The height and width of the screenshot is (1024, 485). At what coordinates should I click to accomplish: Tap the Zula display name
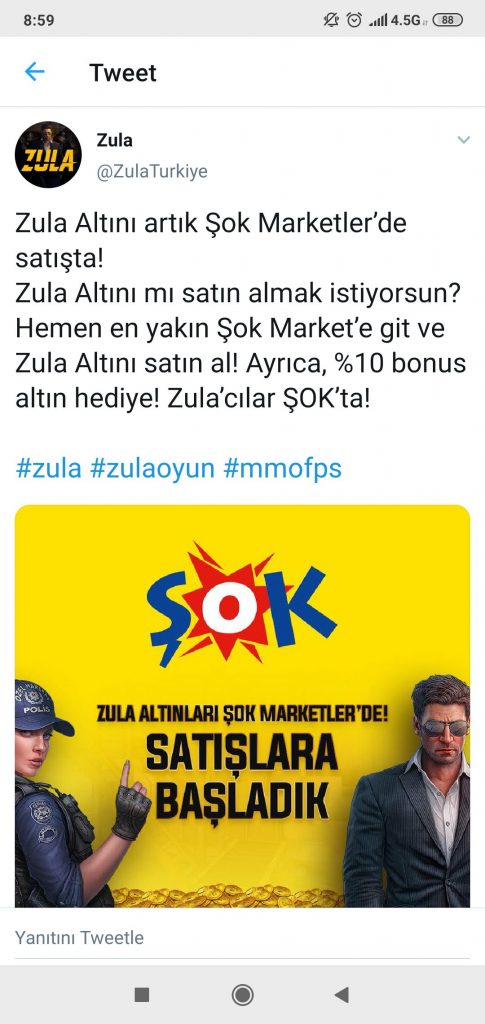pos(114,140)
